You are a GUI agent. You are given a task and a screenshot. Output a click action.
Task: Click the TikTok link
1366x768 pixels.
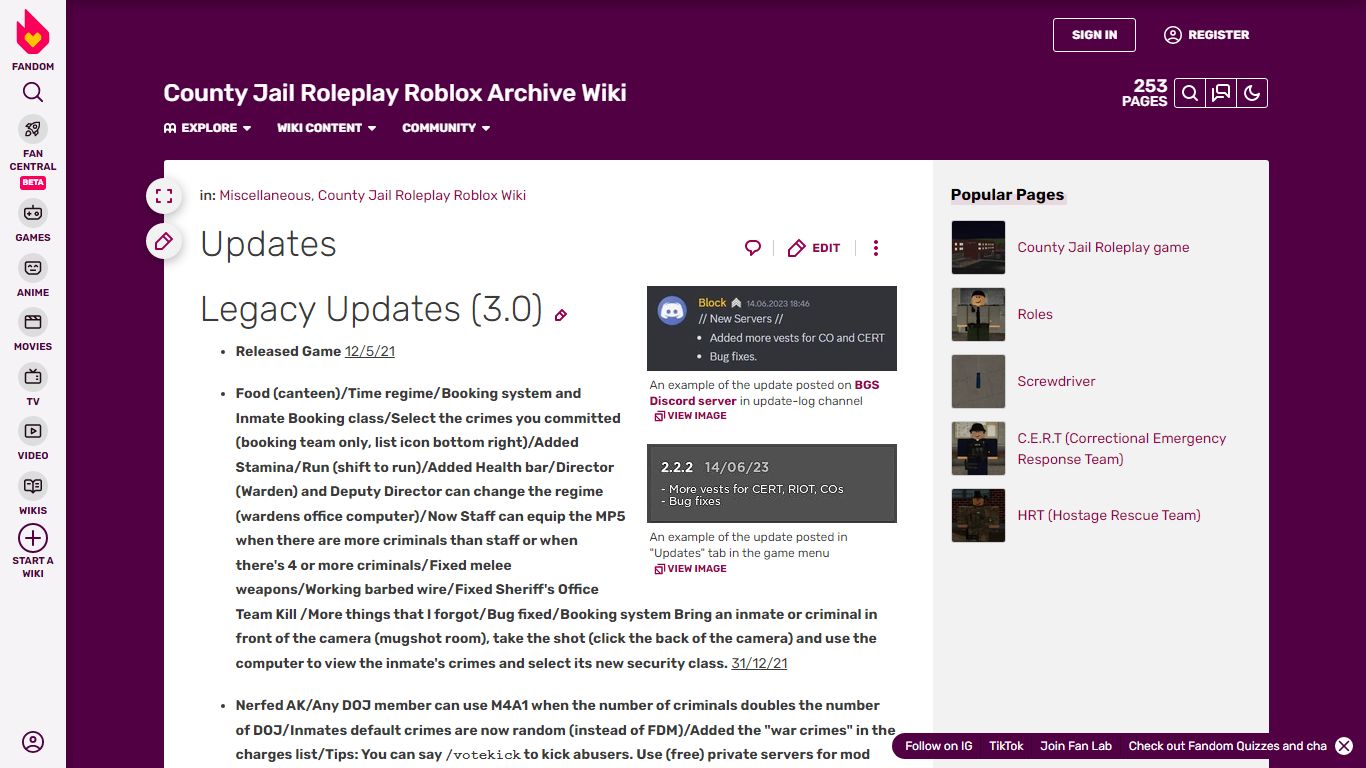click(x=1007, y=746)
